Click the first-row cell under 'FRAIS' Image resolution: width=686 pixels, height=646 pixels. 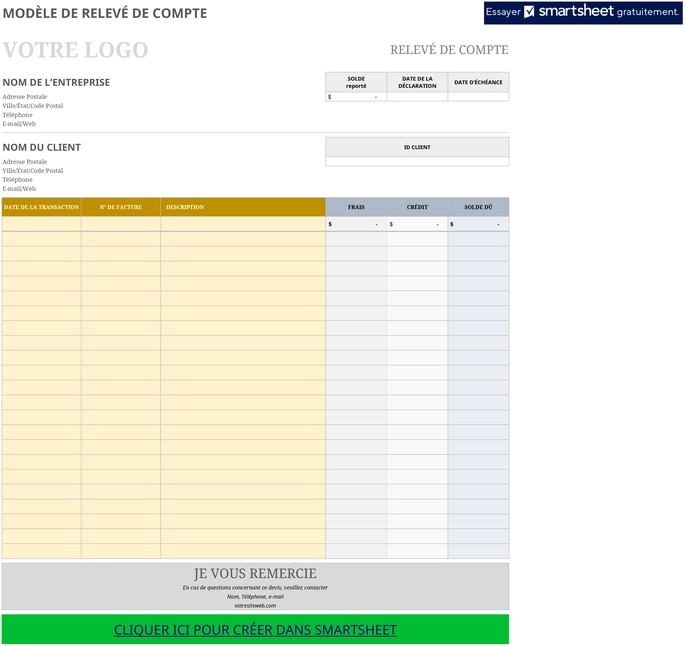[x=356, y=224]
